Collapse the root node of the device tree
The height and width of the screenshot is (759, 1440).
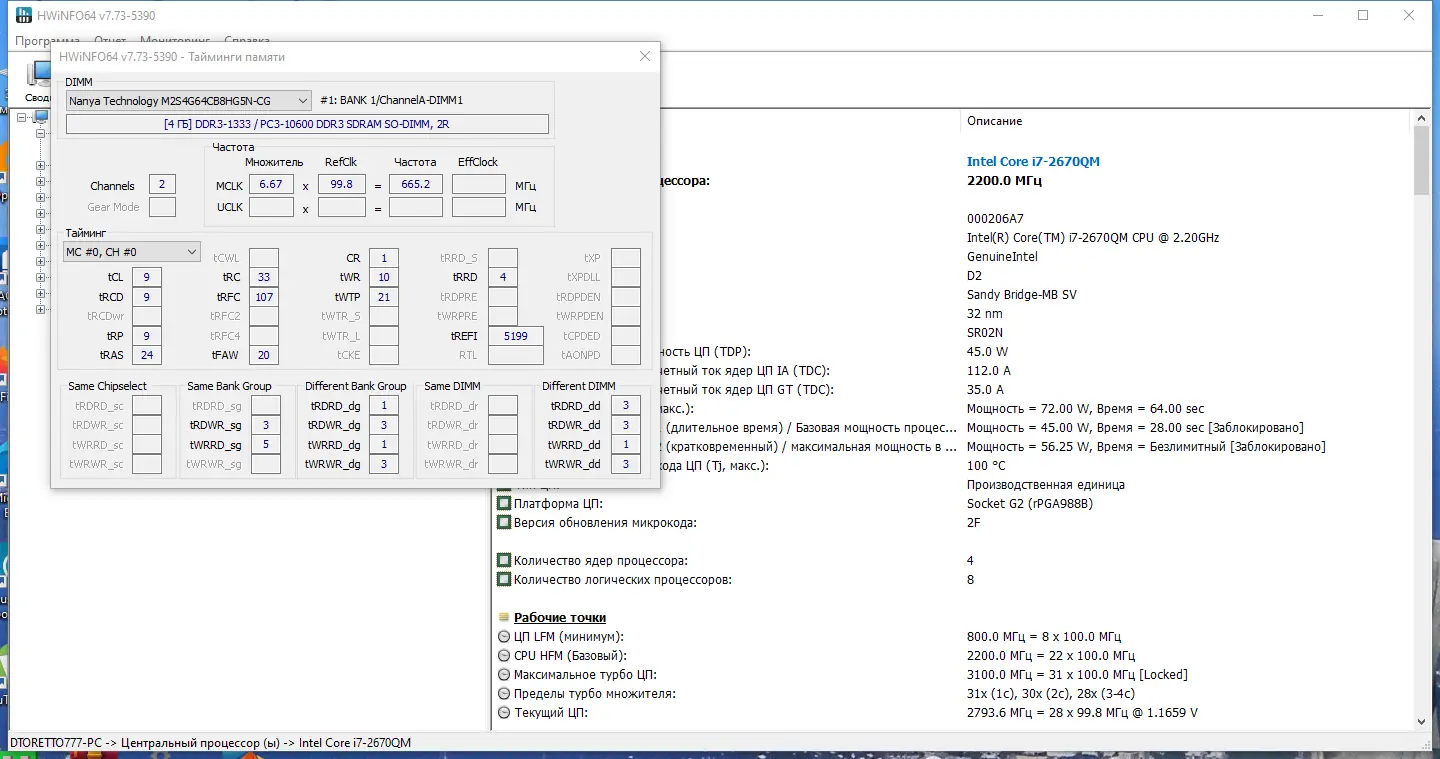(23, 117)
